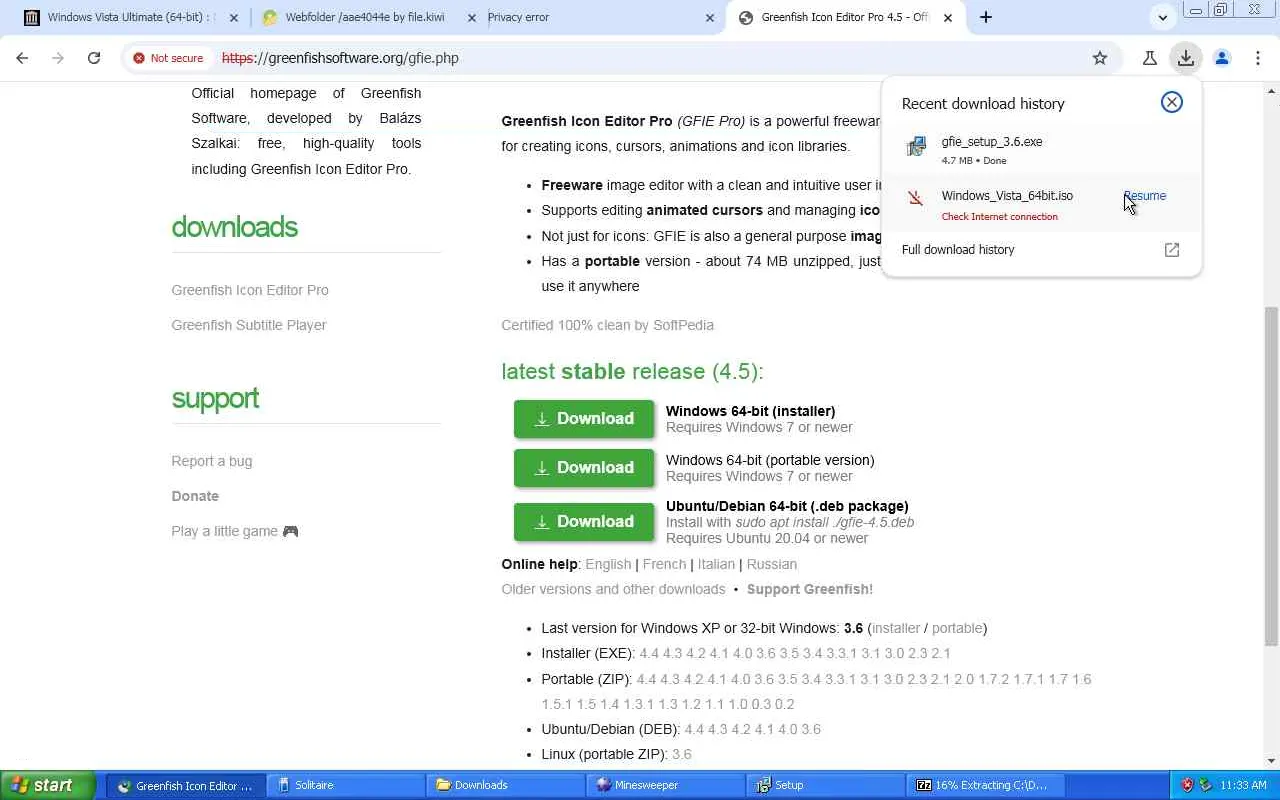Download the Windows 64-bit installer
Screen dimensions: 1280x800
pyautogui.click(x=584, y=419)
